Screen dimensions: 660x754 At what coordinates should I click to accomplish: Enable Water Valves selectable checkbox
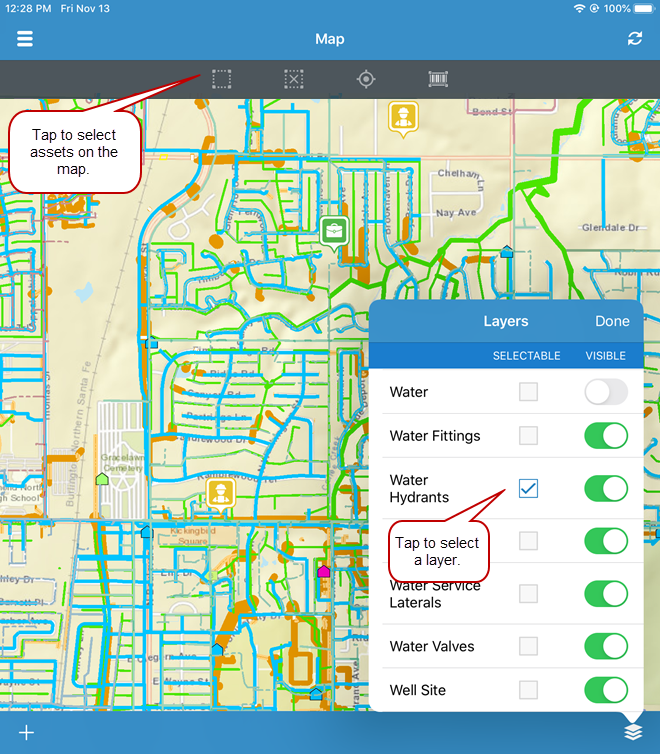528,646
